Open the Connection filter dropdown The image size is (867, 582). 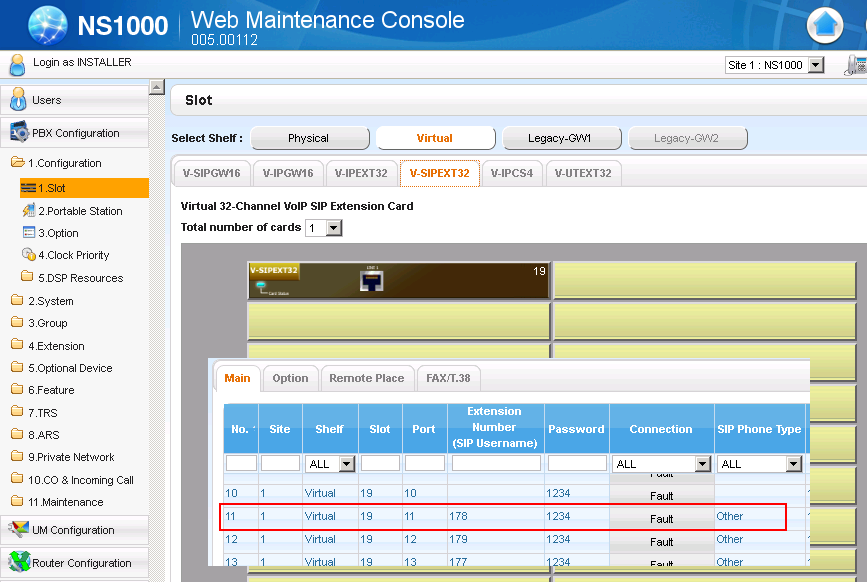coord(661,464)
